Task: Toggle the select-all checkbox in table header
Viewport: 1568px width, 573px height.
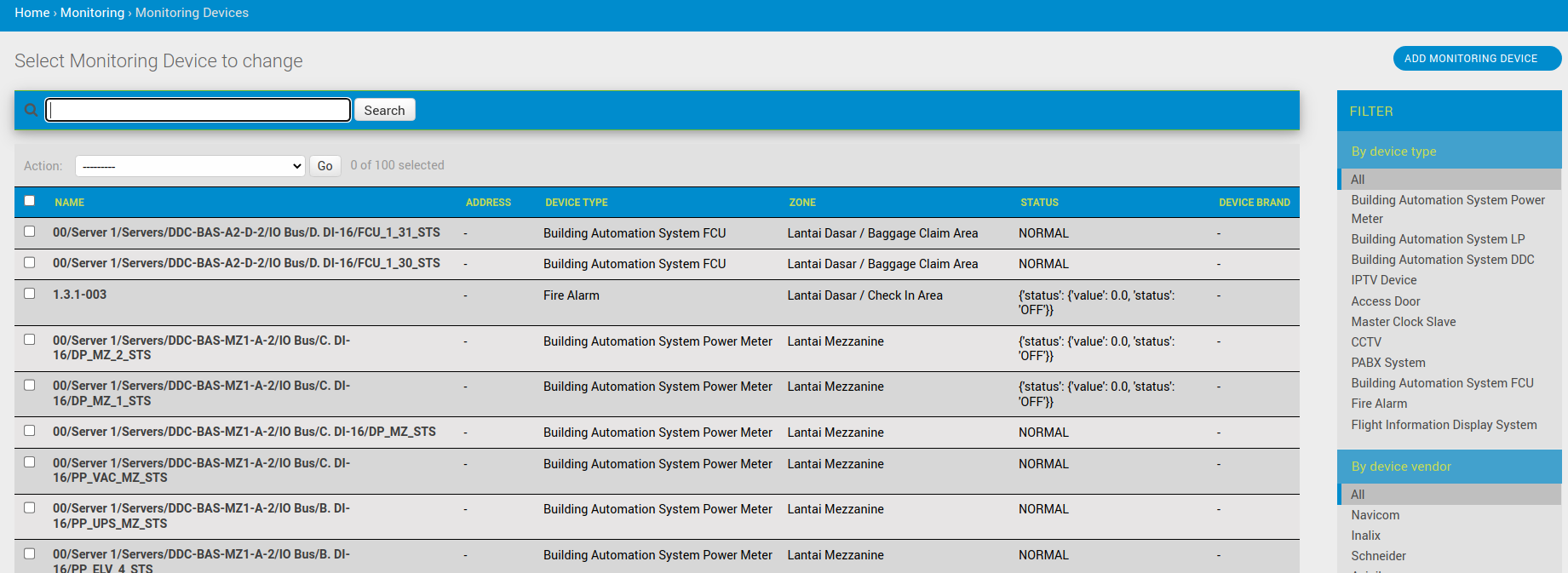Action: [30, 201]
